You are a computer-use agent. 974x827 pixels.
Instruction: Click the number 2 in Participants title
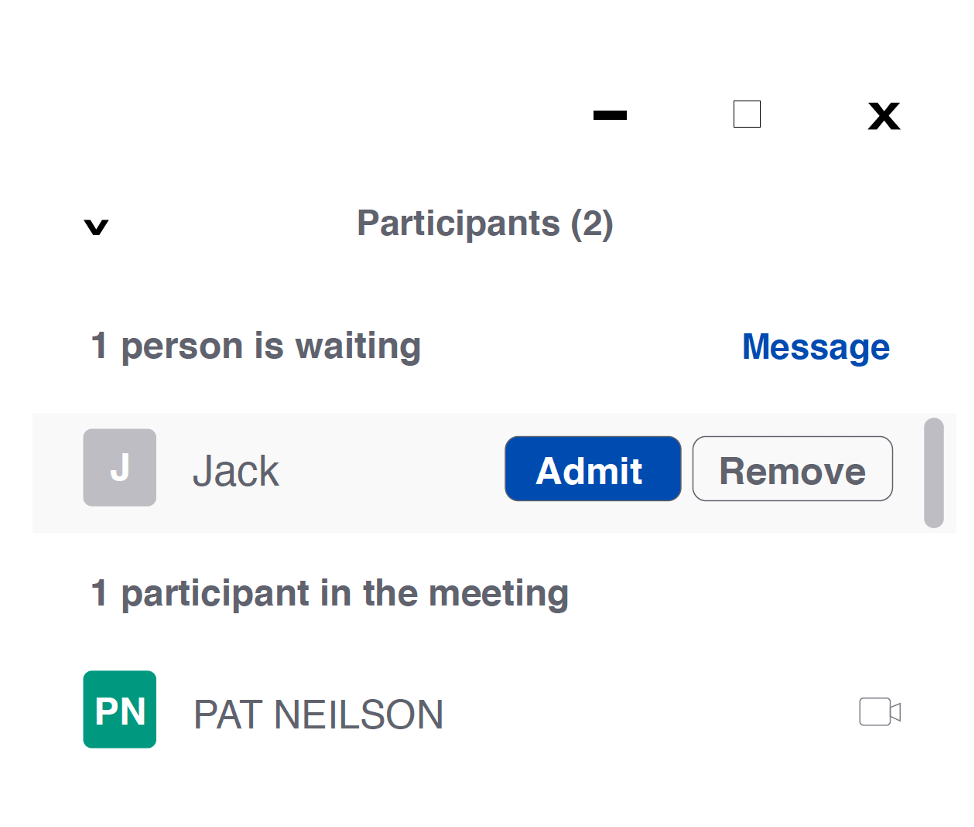click(591, 224)
